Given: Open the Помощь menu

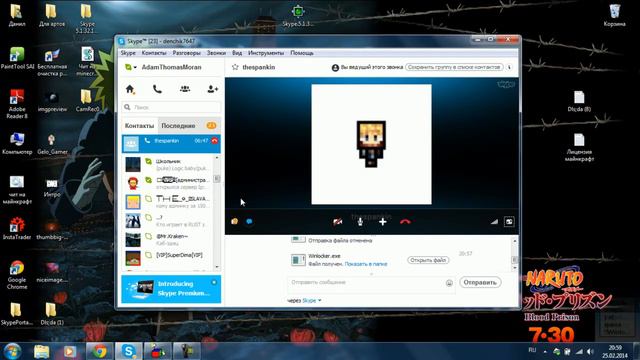Looking at the screenshot, I should pyautogui.click(x=302, y=53).
